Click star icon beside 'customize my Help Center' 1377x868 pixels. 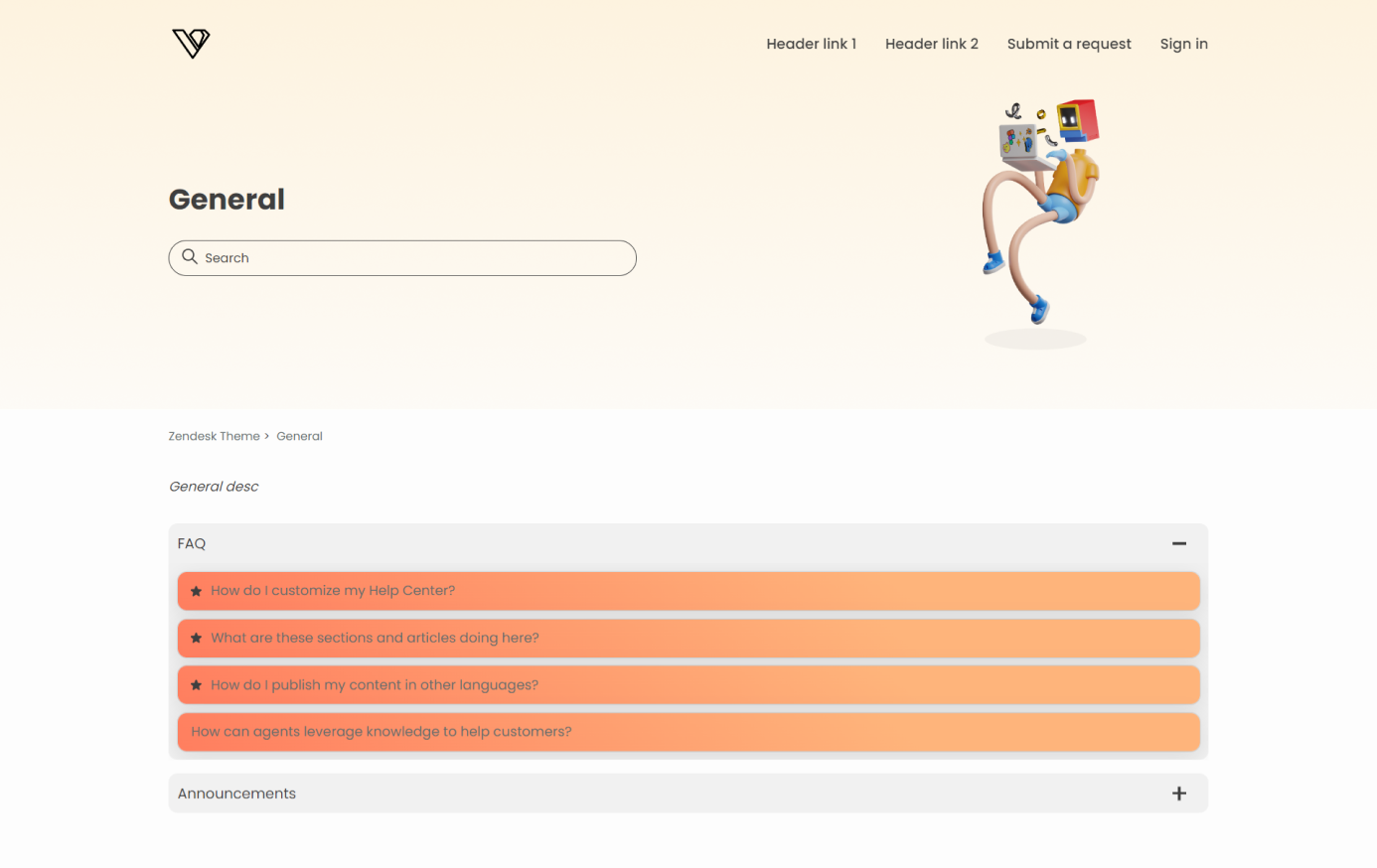[x=197, y=591]
